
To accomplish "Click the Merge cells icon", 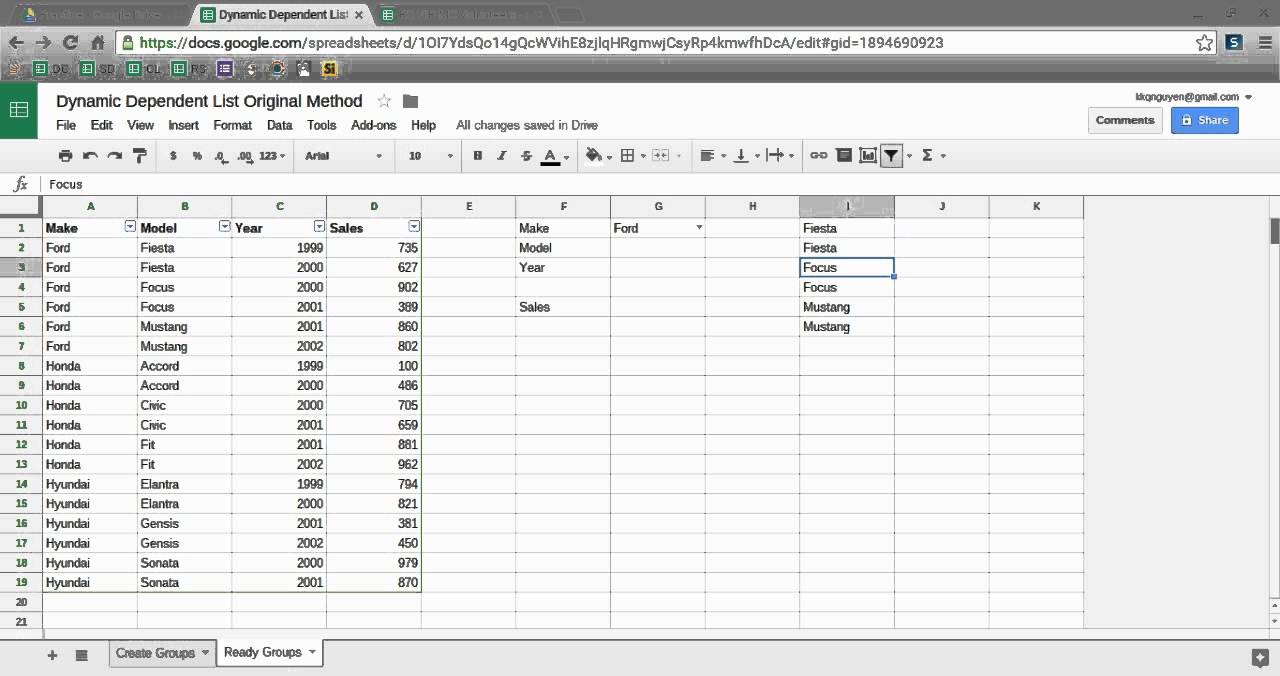I will [660, 155].
